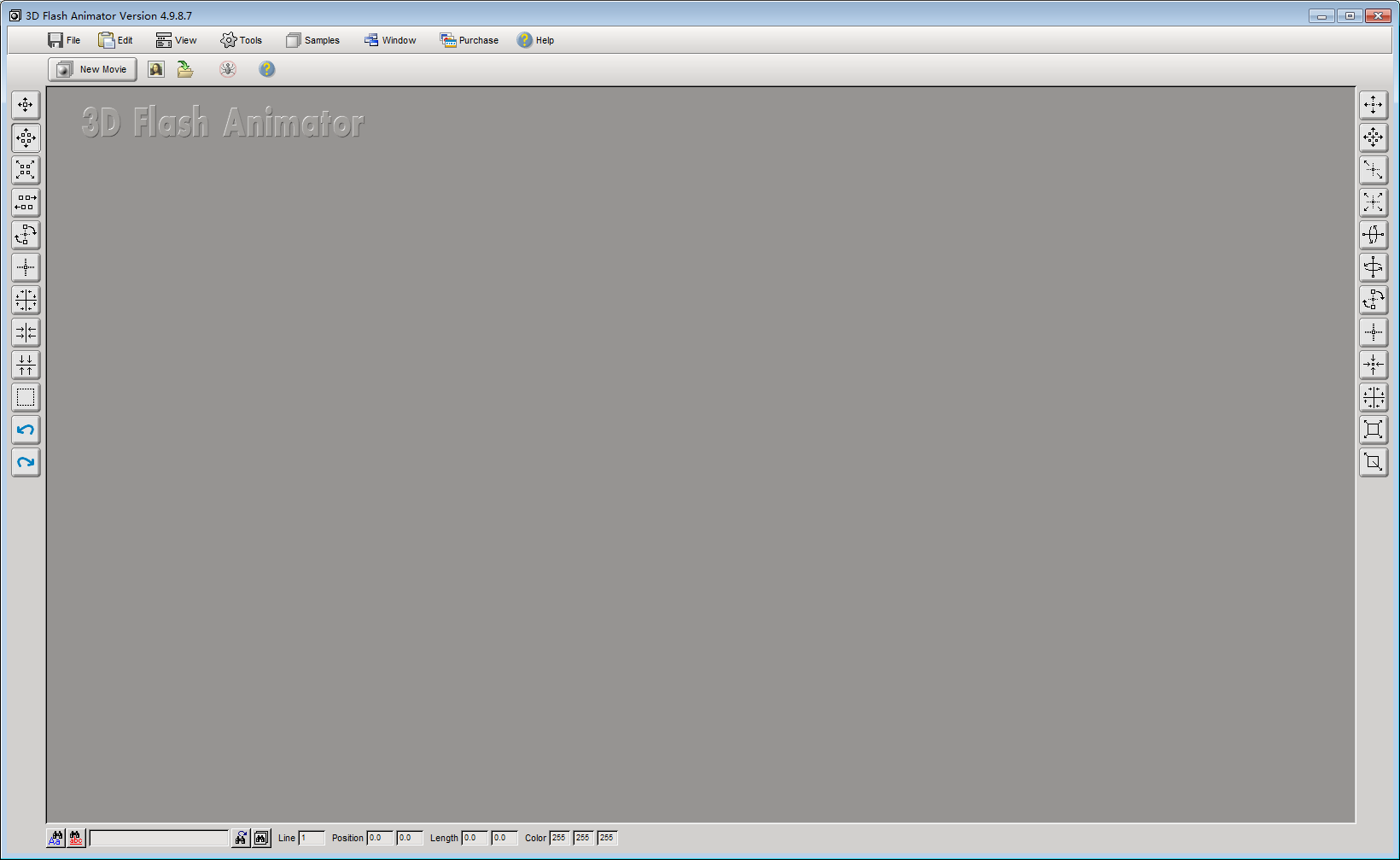Open the View menu

176,40
